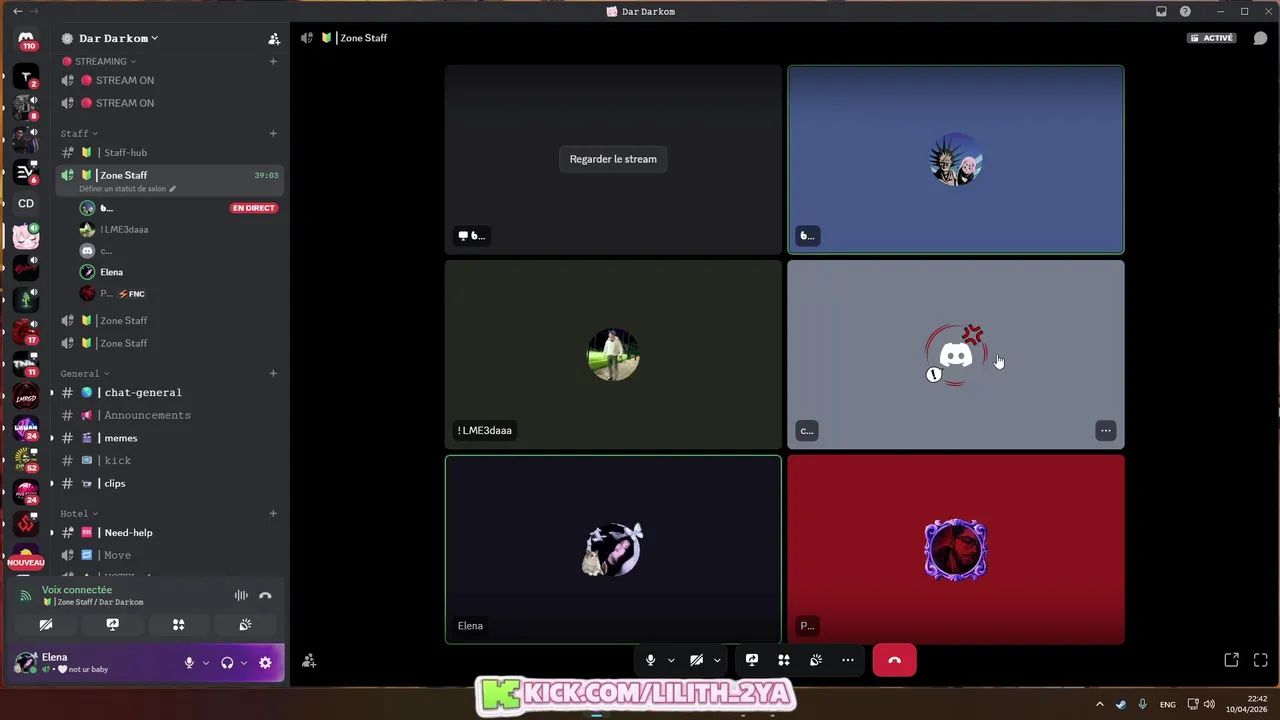Invite people icon beside Dar Darkom
Image resolution: width=1280 pixels, height=720 pixels.
point(274,38)
